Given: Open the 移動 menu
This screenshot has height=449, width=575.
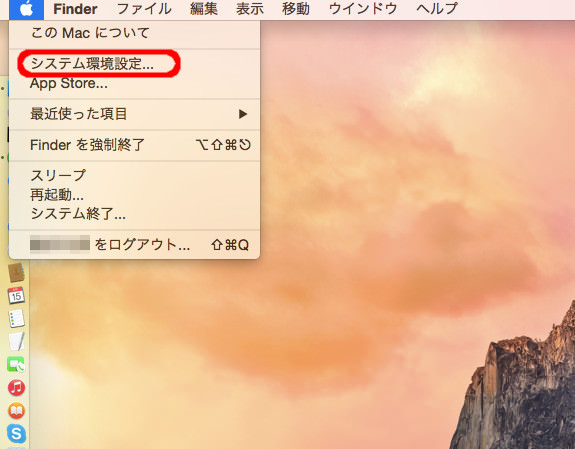Looking at the screenshot, I should (x=296, y=9).
